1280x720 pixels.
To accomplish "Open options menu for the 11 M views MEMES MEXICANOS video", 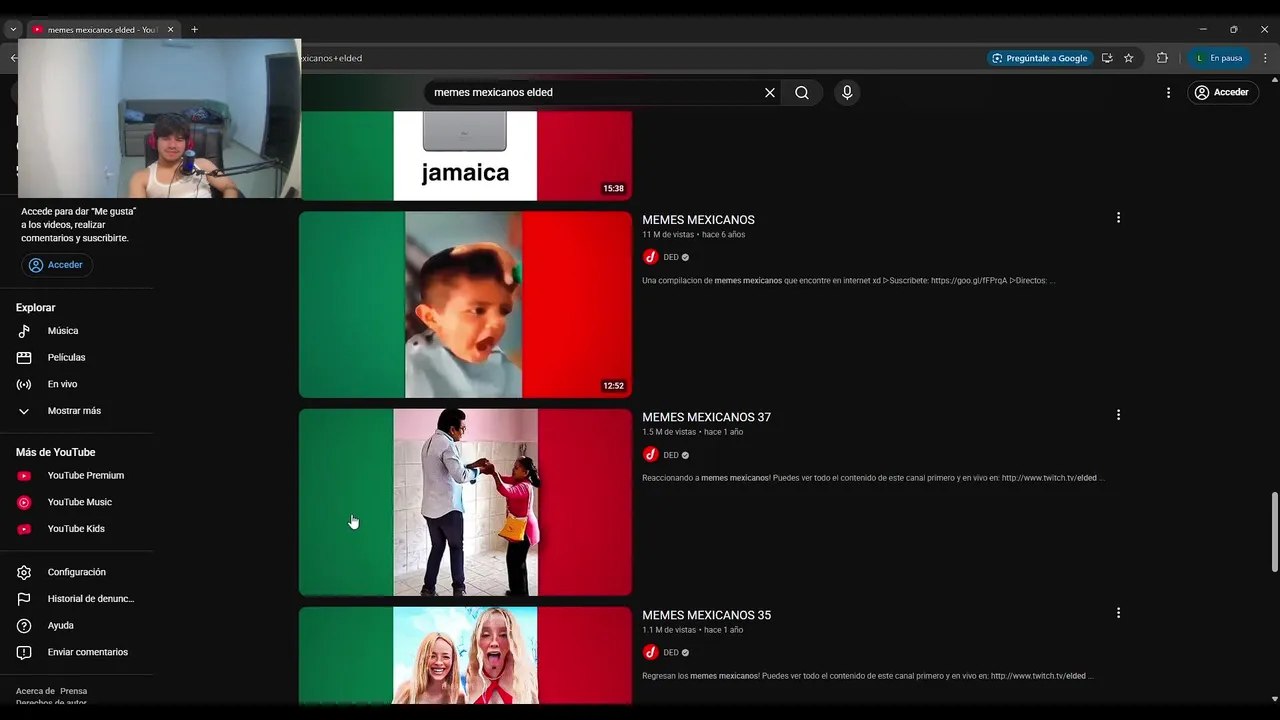I will (x=1118, y=217).
